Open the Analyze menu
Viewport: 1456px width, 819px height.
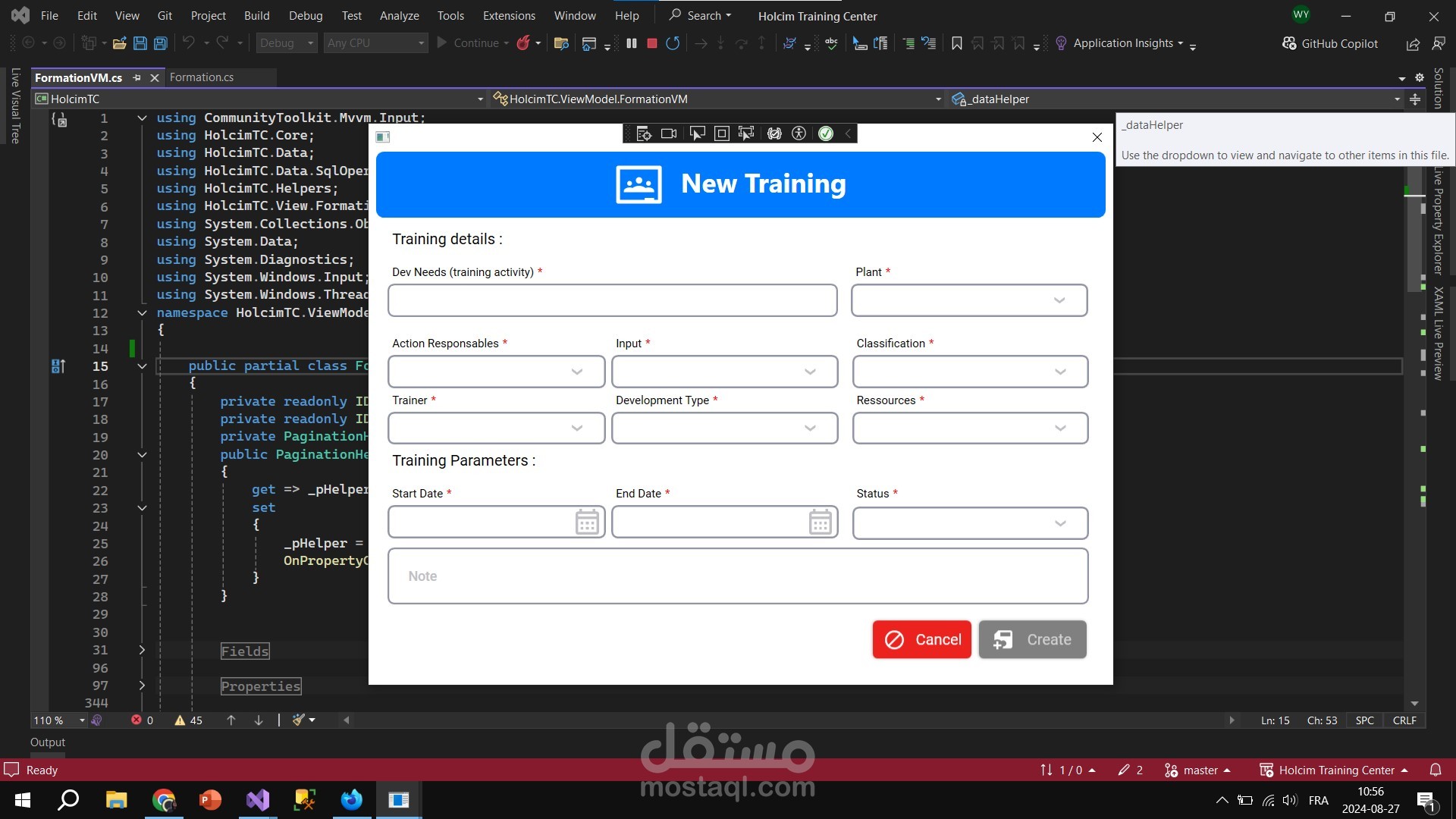400,15
